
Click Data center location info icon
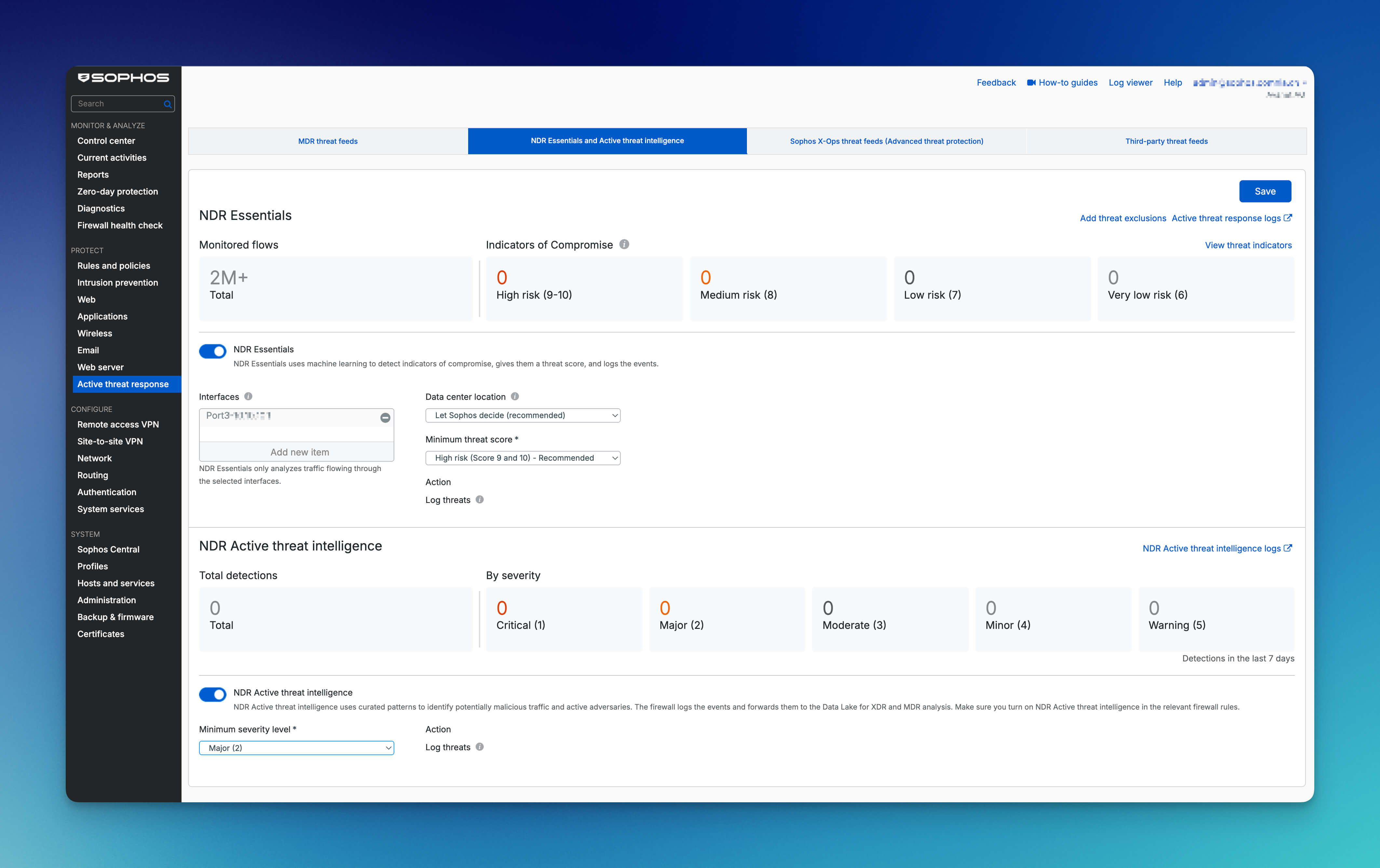click(x=515, y=397)
